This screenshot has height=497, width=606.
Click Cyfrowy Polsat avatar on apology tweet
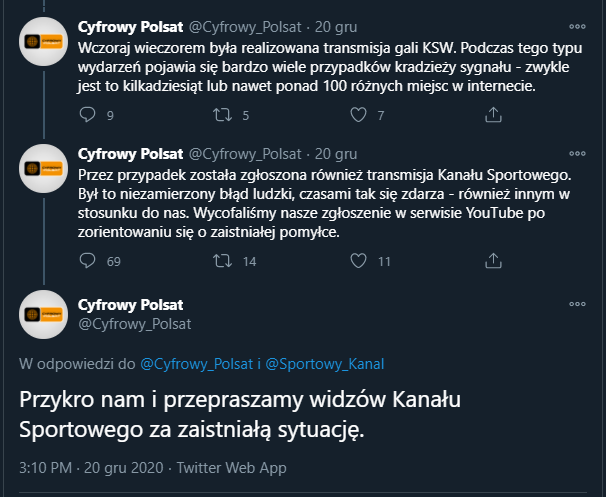45,314
